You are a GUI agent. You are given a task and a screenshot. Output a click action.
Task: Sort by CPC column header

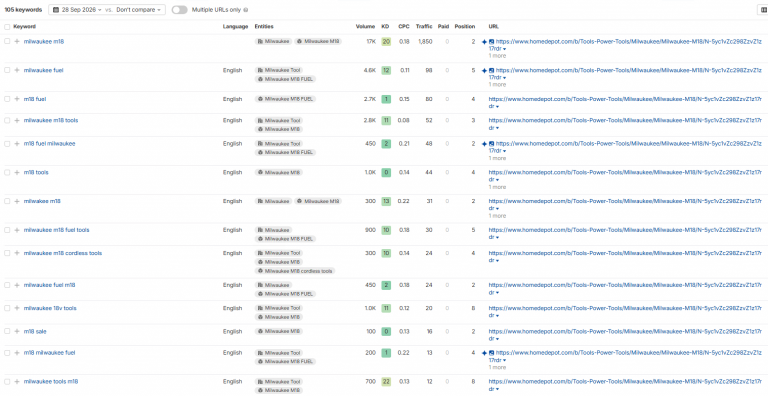[x=404, y=26]
